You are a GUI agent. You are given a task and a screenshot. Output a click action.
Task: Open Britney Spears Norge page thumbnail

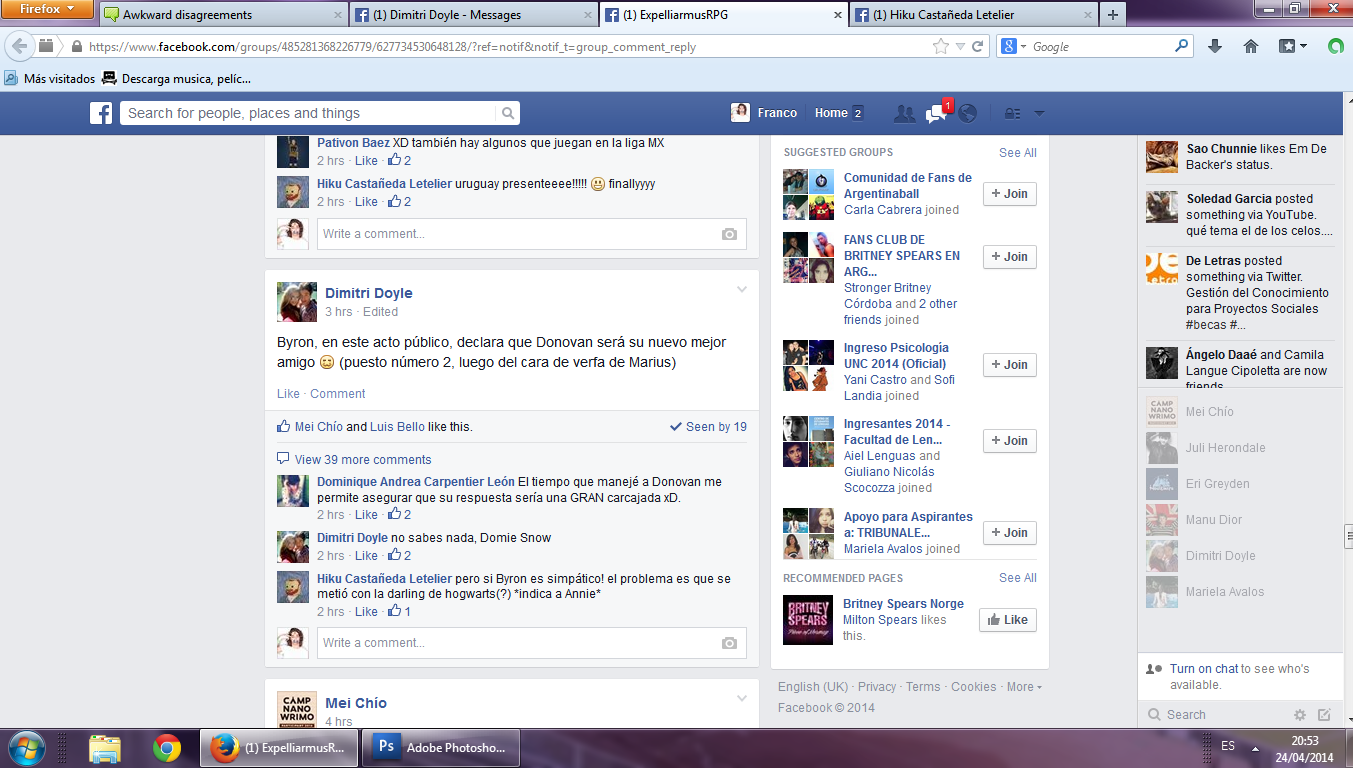[x=807, y=620]
